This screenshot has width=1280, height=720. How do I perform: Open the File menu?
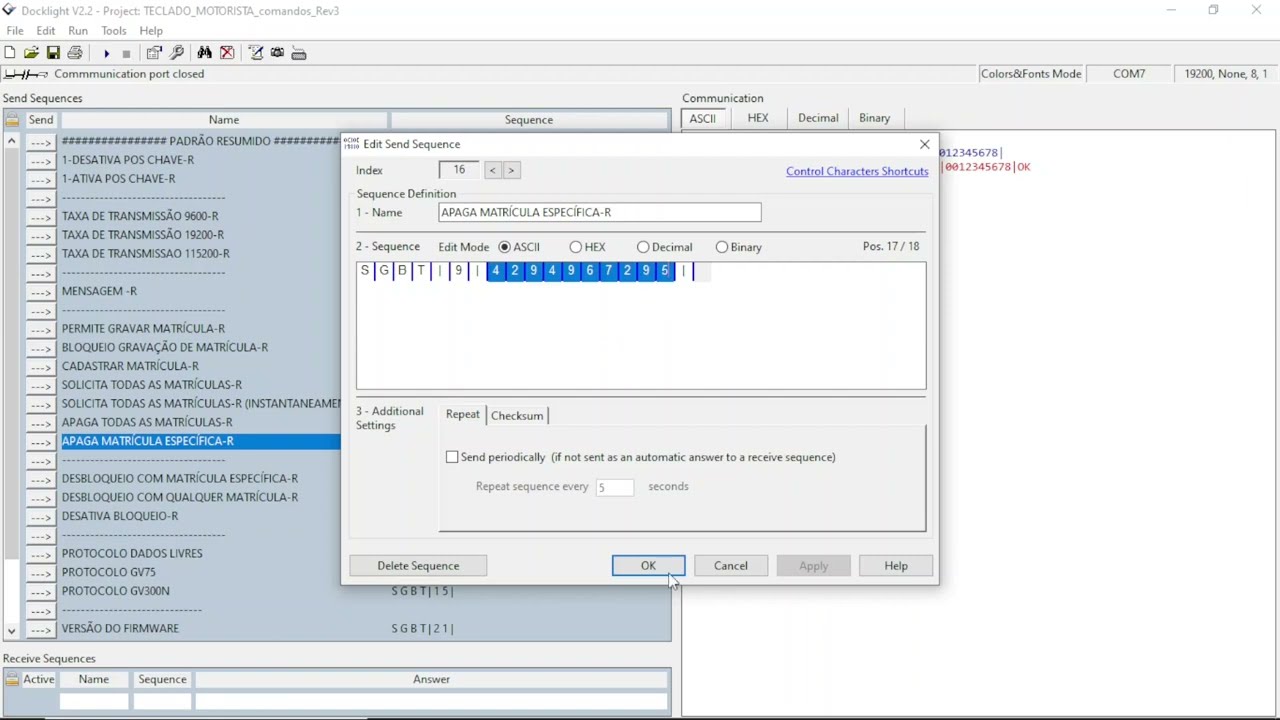click(15, 31)
